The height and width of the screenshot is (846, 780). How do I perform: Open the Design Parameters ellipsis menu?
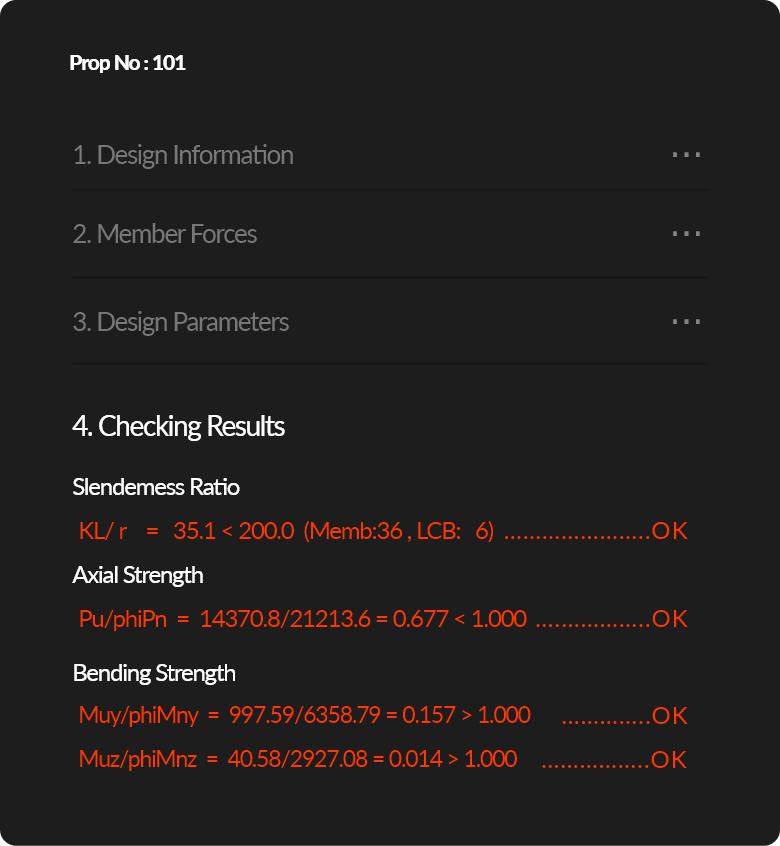pos(686,322)
